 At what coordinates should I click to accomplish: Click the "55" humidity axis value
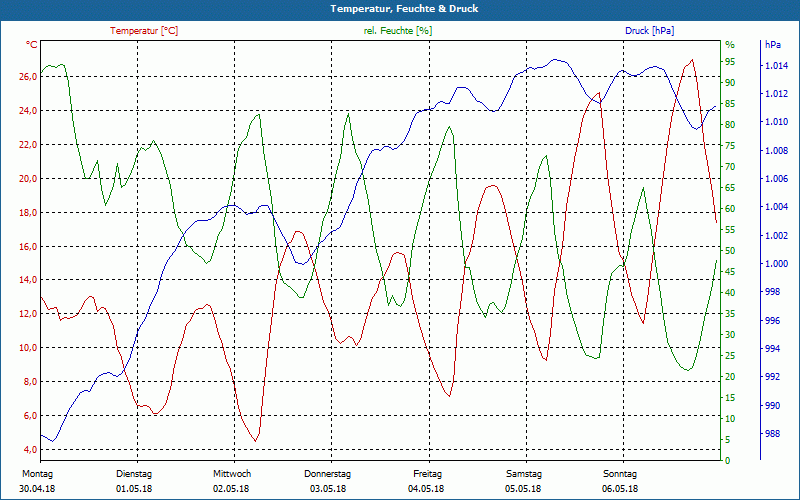(730, 230)
